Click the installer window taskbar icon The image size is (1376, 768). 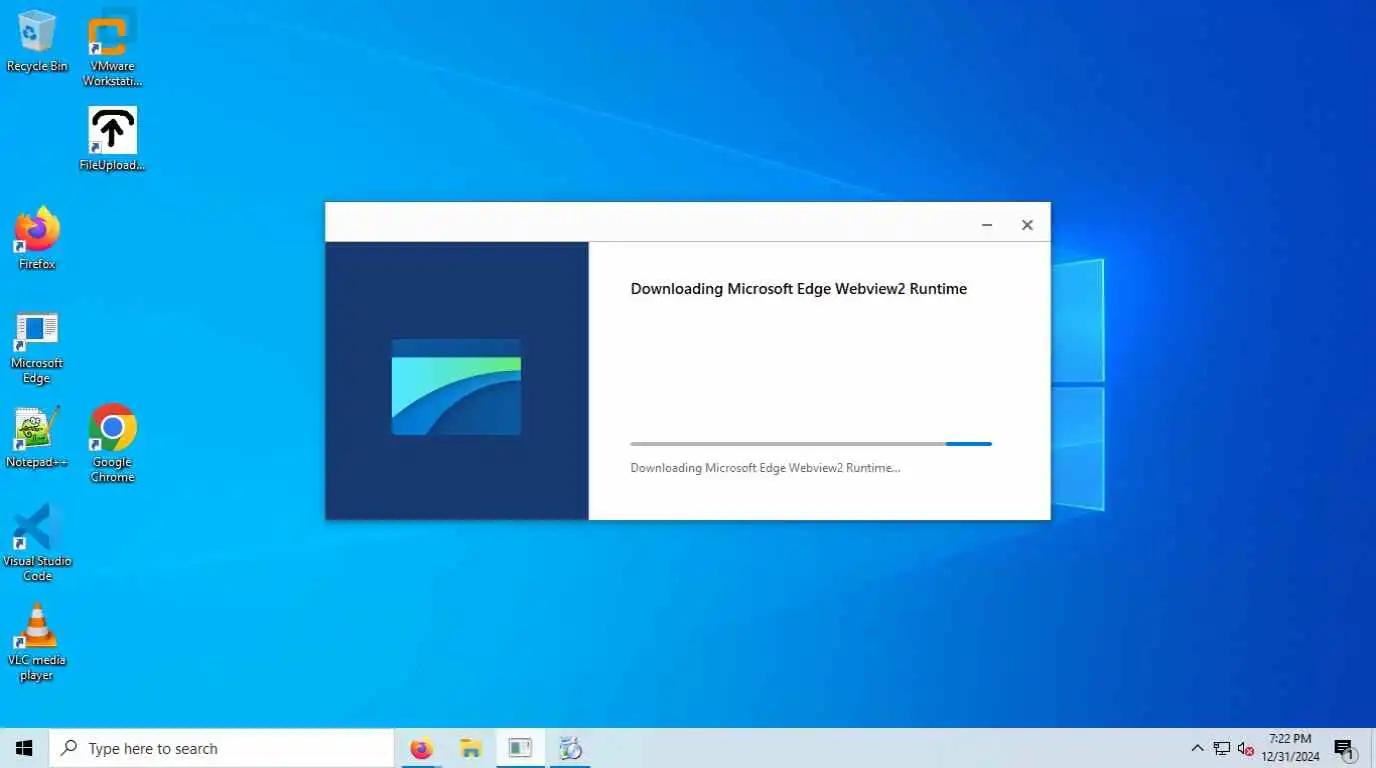pos(520,748)
